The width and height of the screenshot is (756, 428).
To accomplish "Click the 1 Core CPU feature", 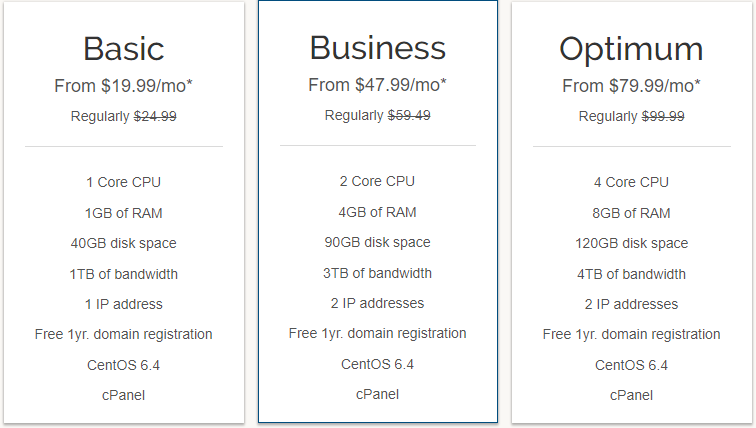I will [124, 182].
